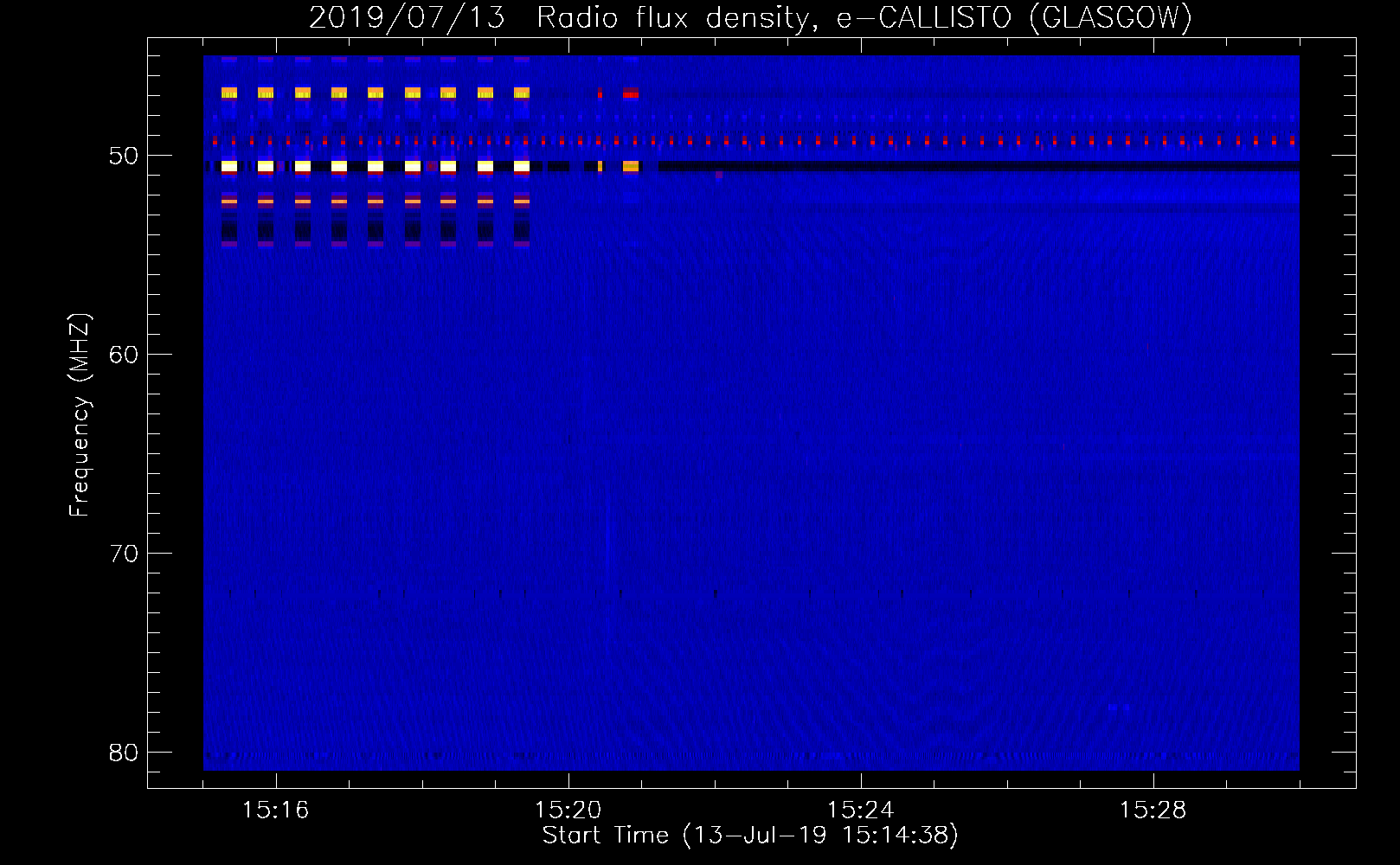Click the plot title "2019/07/13 Radio flux density, e-CALLISTO (GLASGOW)"

[750, 17]
